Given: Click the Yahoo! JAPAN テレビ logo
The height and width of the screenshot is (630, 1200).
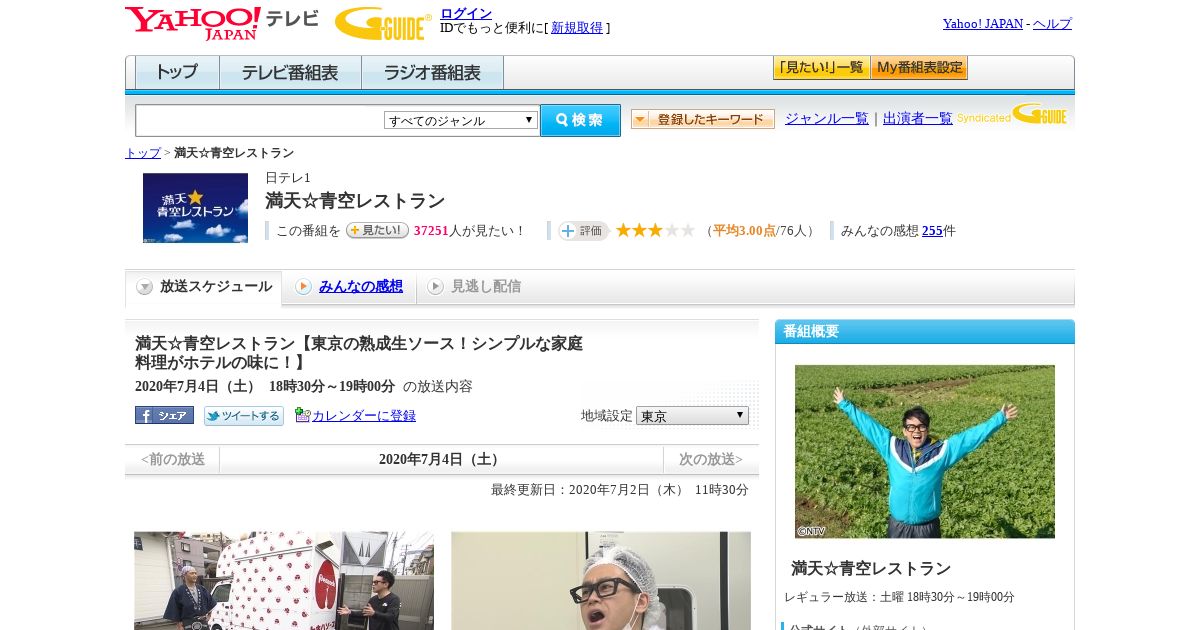Looking at the screenshot, I should tap(222, 23).
